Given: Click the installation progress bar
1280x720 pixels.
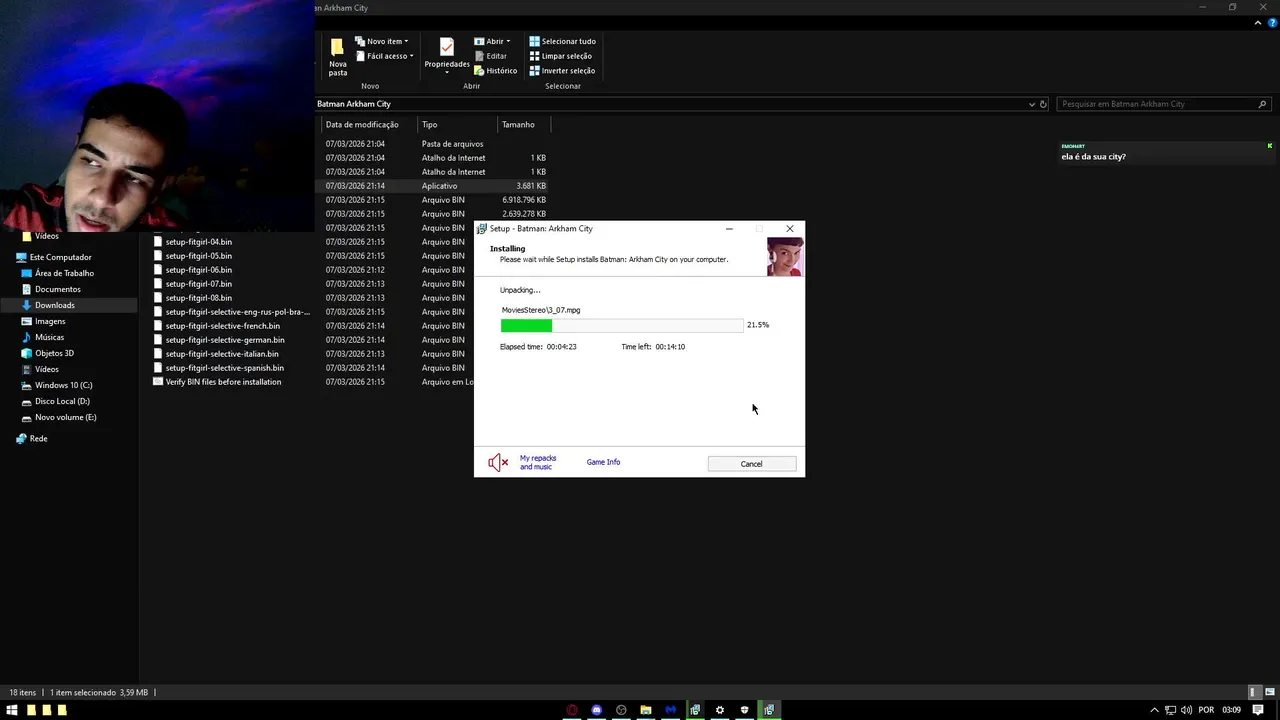Looking at the screenshot, I should click(622, 325).
